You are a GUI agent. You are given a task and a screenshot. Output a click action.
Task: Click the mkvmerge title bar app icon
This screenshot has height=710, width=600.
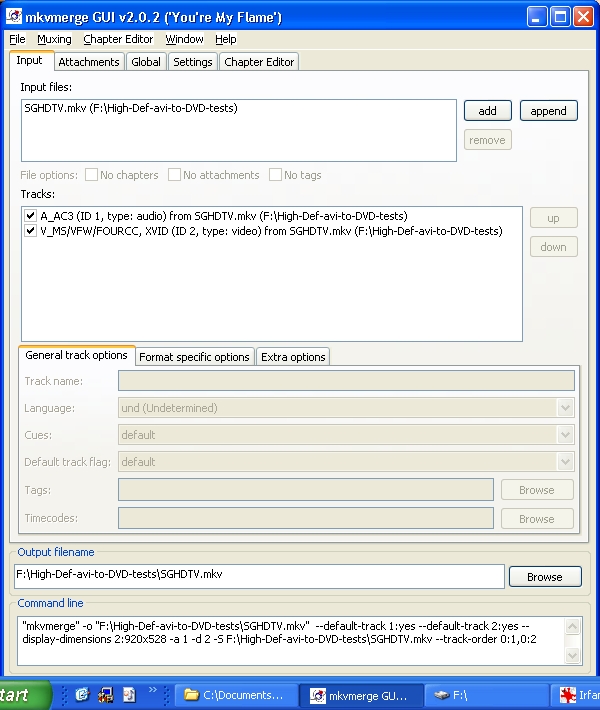pos(14,17)
